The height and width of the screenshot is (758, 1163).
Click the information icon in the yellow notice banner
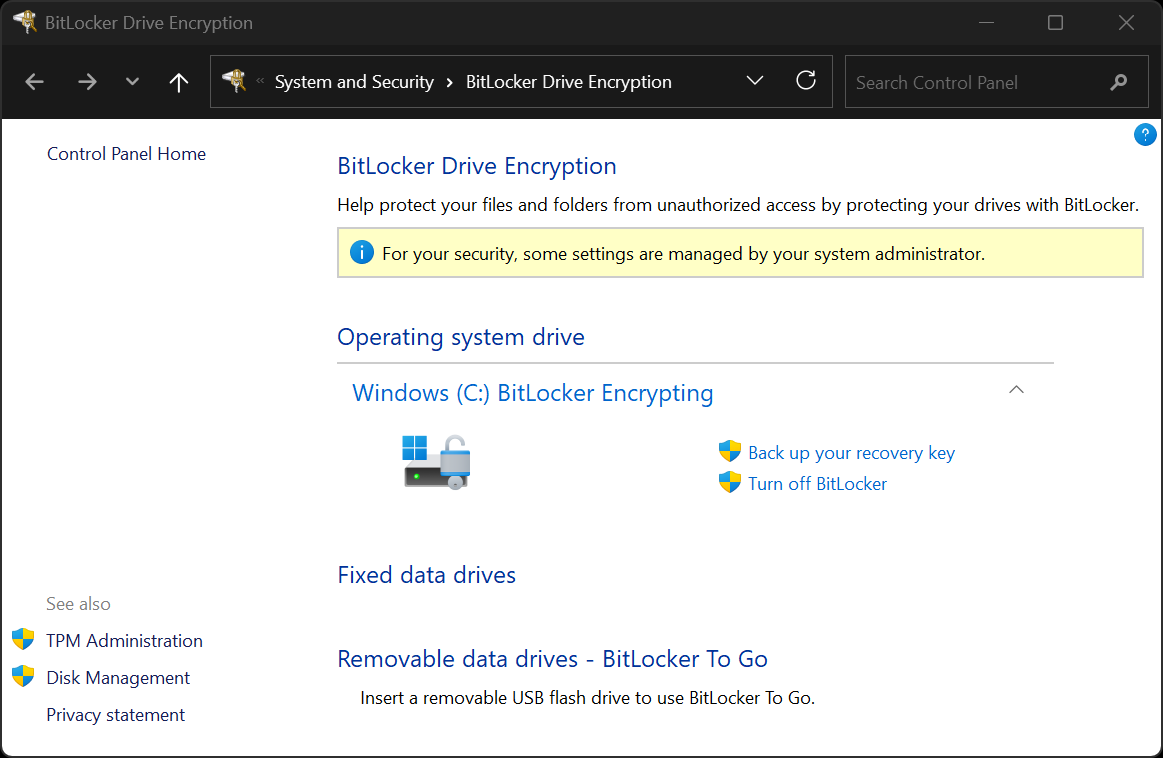361,252
